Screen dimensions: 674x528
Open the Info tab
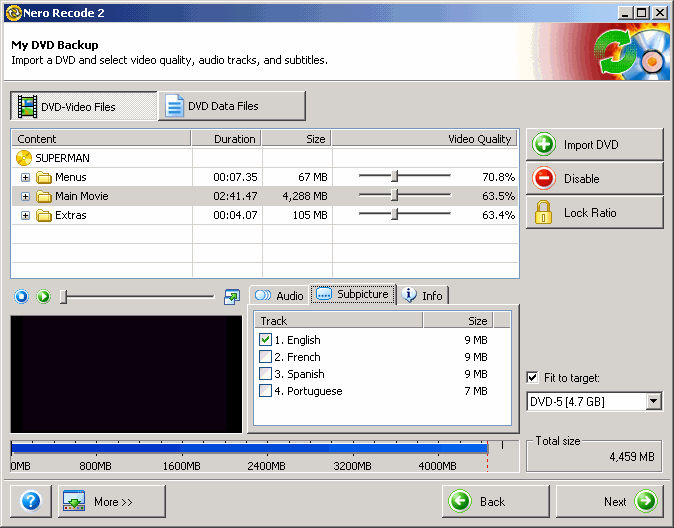(x=424, y=295)
